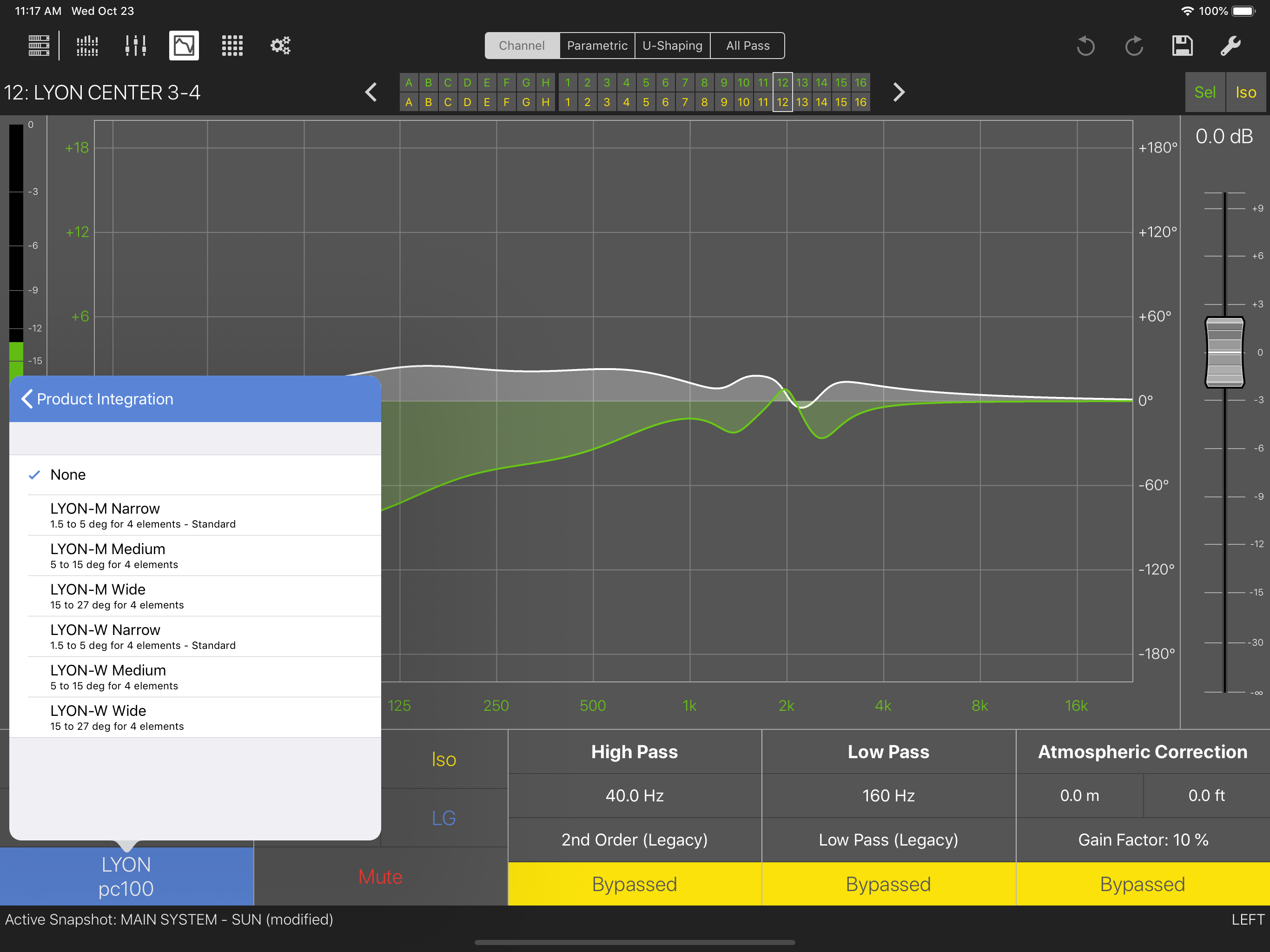Click the 0.0 dB gain readout
This screenshot has width=1270, height=952.
(1224, 137)
